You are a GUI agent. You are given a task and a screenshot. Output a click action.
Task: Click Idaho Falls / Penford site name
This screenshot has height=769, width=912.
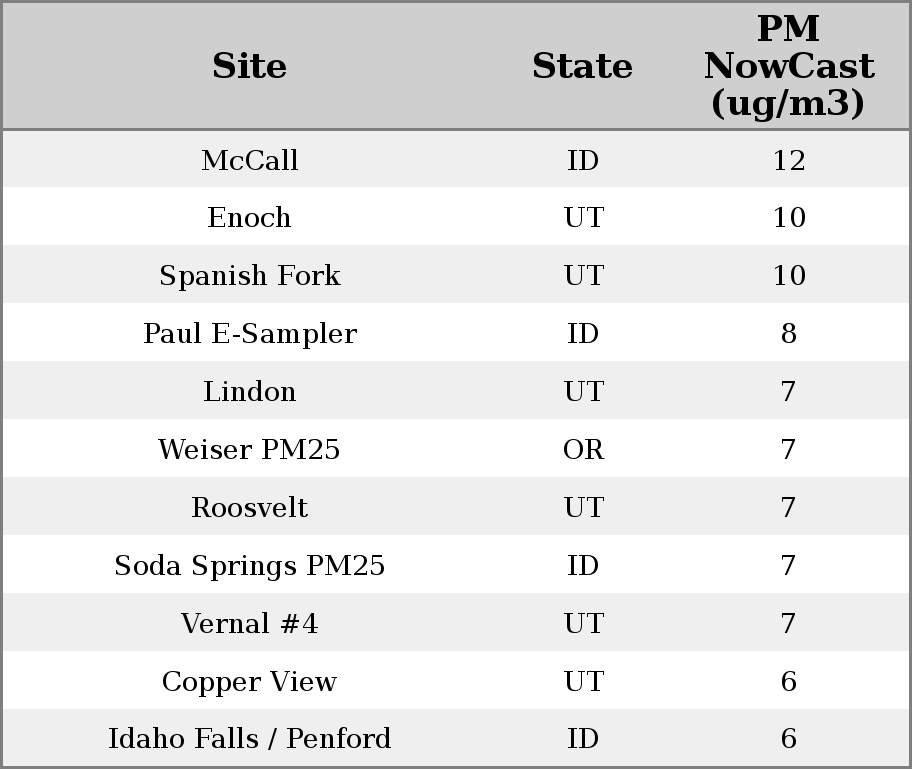249,739
